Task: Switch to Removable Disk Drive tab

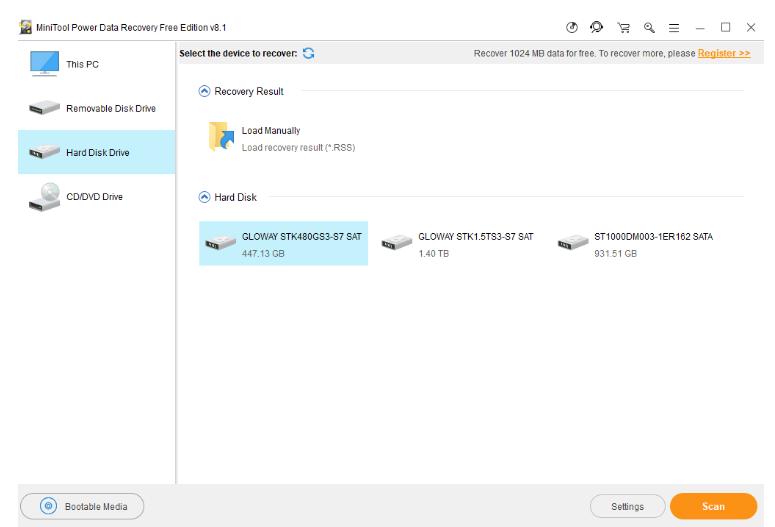Action: point(97,108)
